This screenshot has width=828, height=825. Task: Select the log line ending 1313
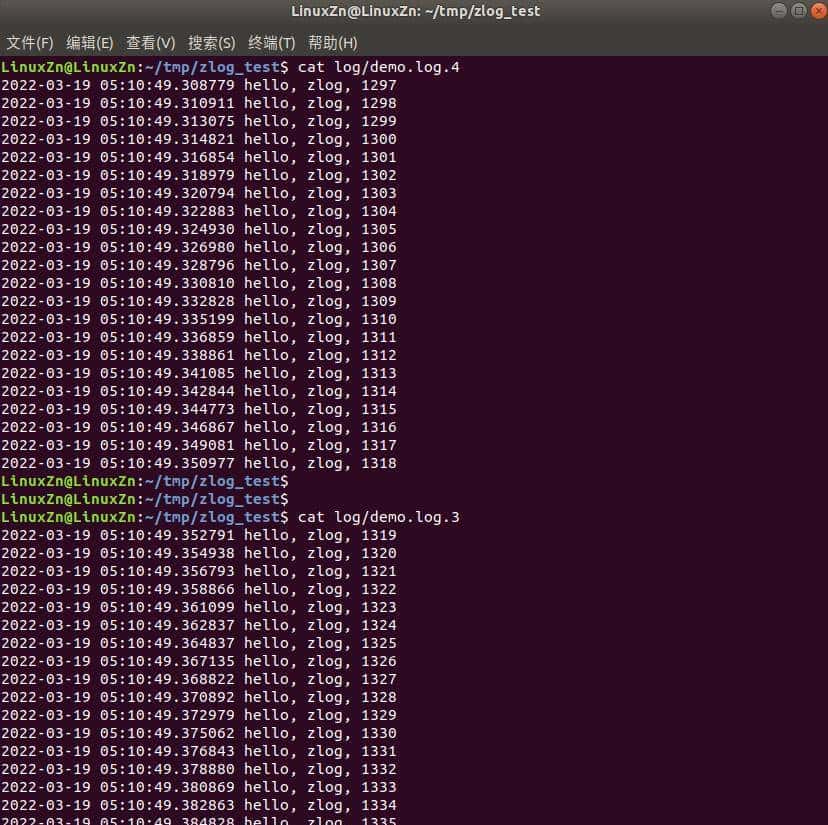coord(199,373)
